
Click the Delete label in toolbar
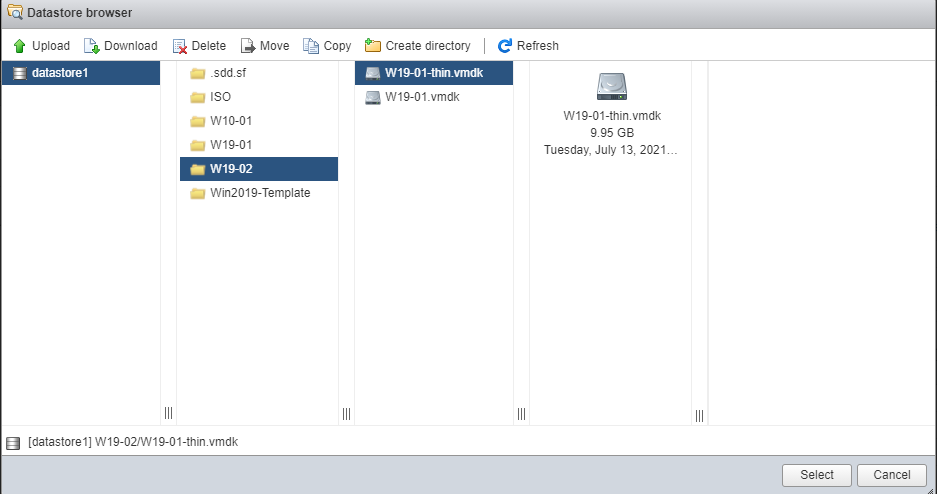click(x=209, y=46)
